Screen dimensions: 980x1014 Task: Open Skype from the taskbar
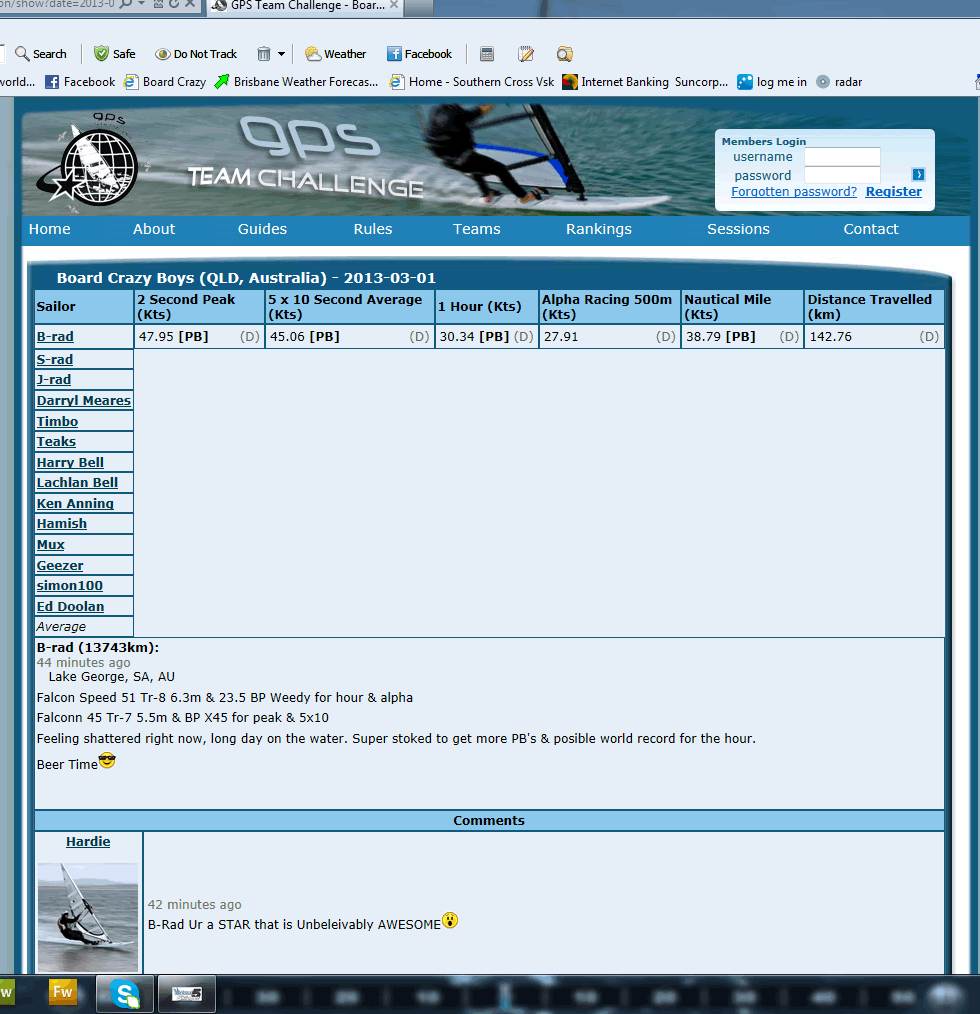[126, 993]
